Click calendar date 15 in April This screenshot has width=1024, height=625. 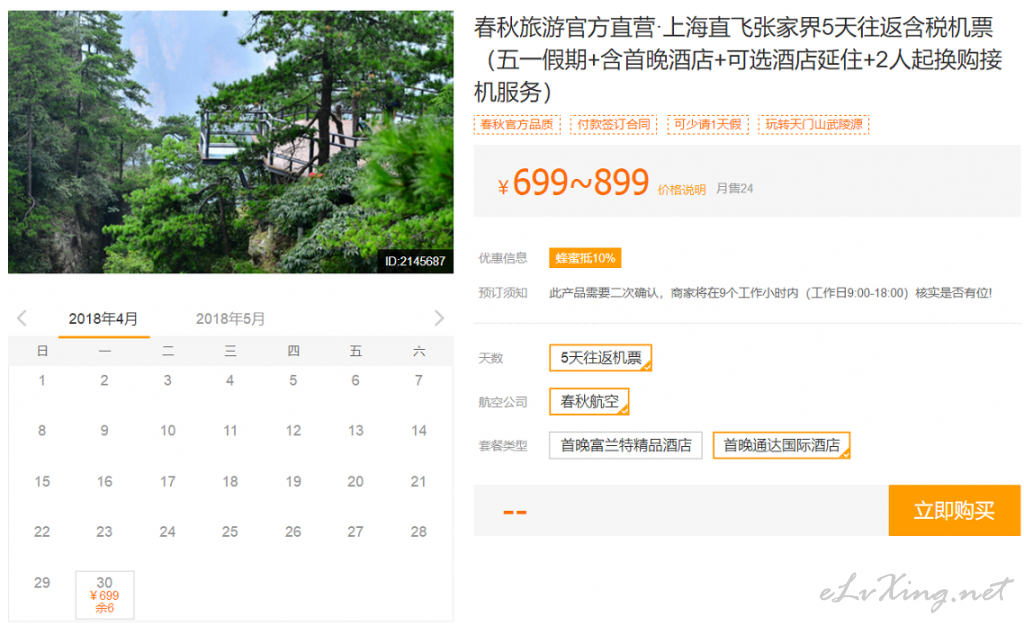42,481
